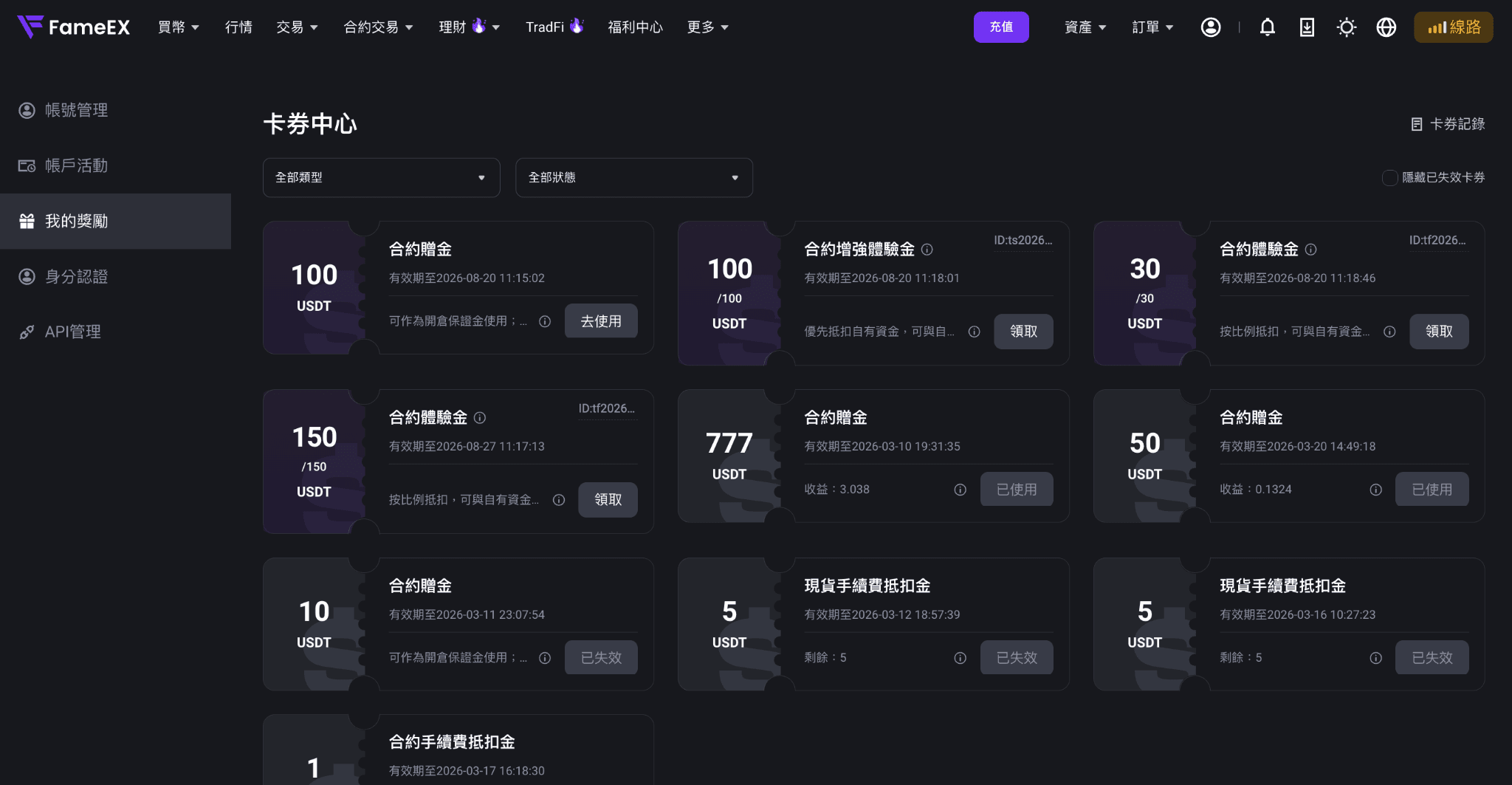This screenshot has height=785, width=1512.
Task: Click 已失效 on the 10 USDT card
Action: 601,658
